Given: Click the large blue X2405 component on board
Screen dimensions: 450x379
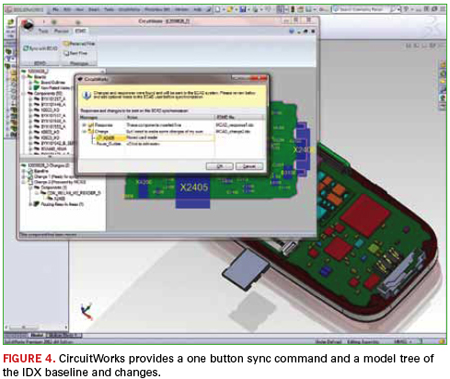Looking at the screenshot, I should click(193, 193).
